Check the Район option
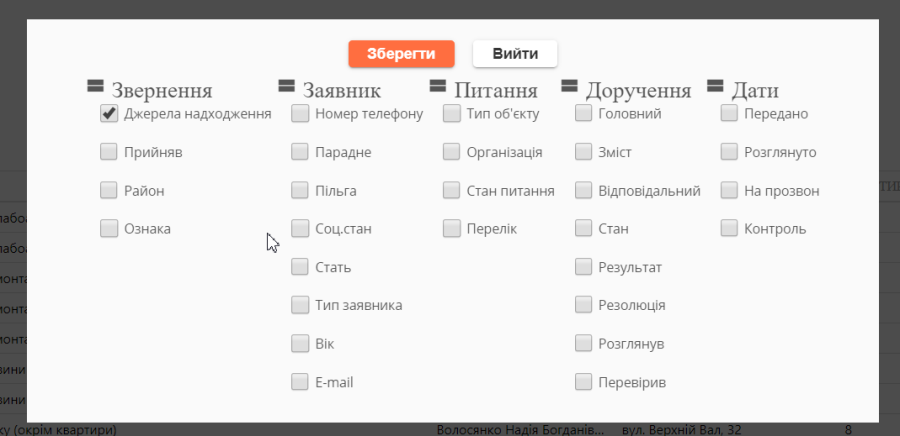 click(109, 190)
